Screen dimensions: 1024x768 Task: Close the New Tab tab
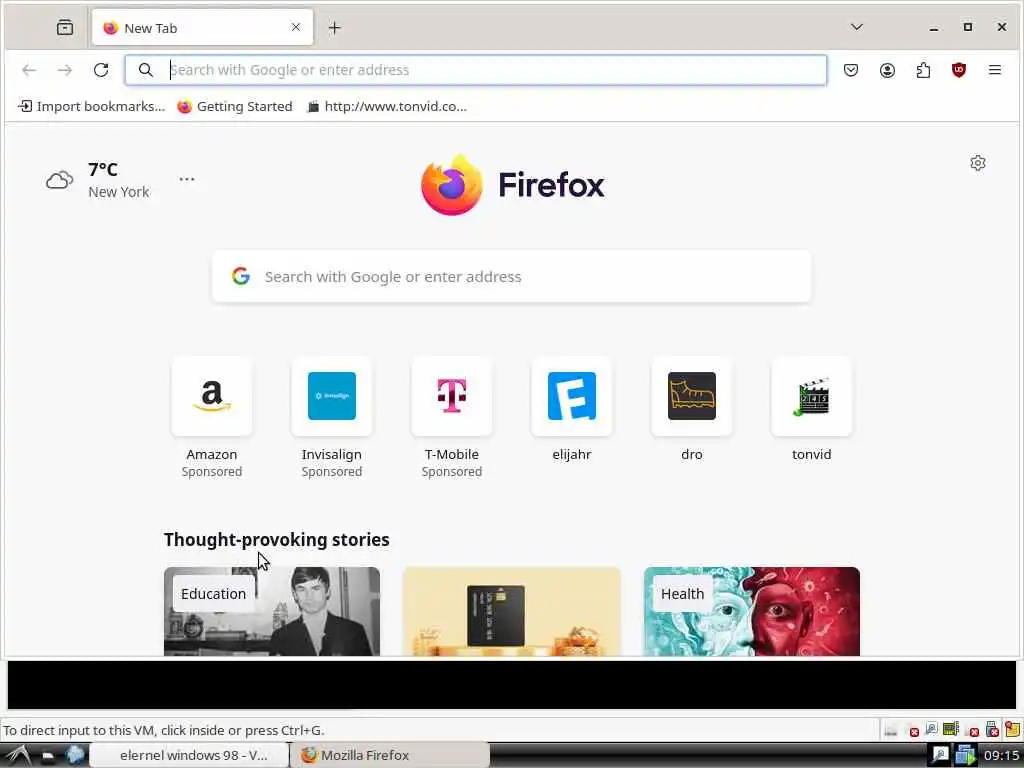(296, 27)
